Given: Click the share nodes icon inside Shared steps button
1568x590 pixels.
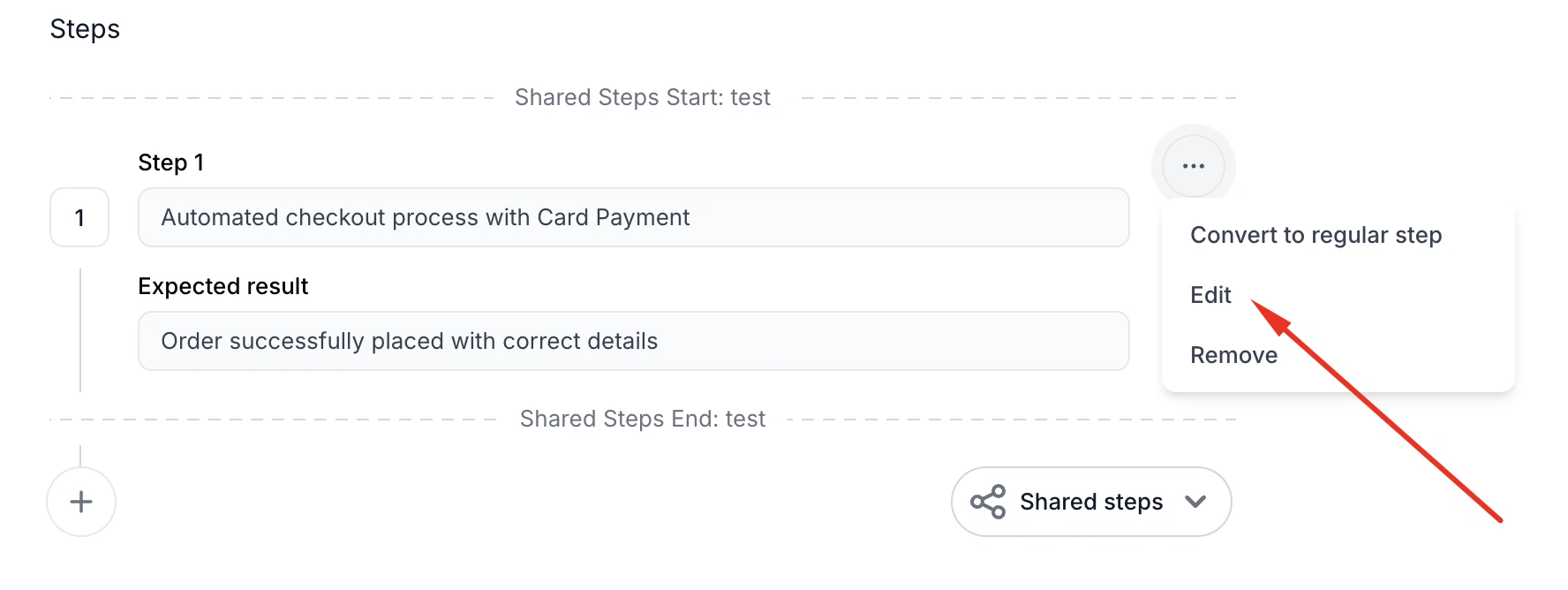Looking at the screenshot, I should click(x=989, y=501).
